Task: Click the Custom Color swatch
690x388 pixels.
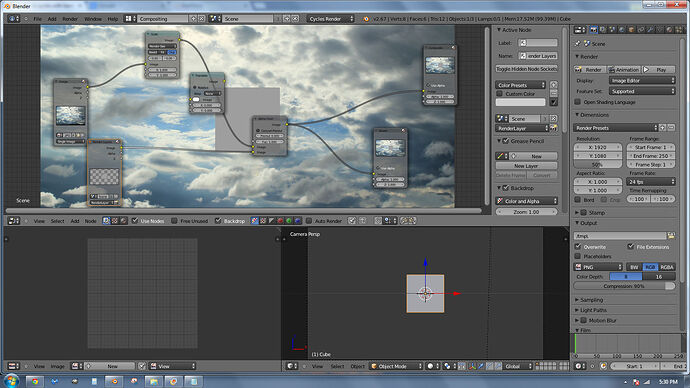Action: point(521,102)
